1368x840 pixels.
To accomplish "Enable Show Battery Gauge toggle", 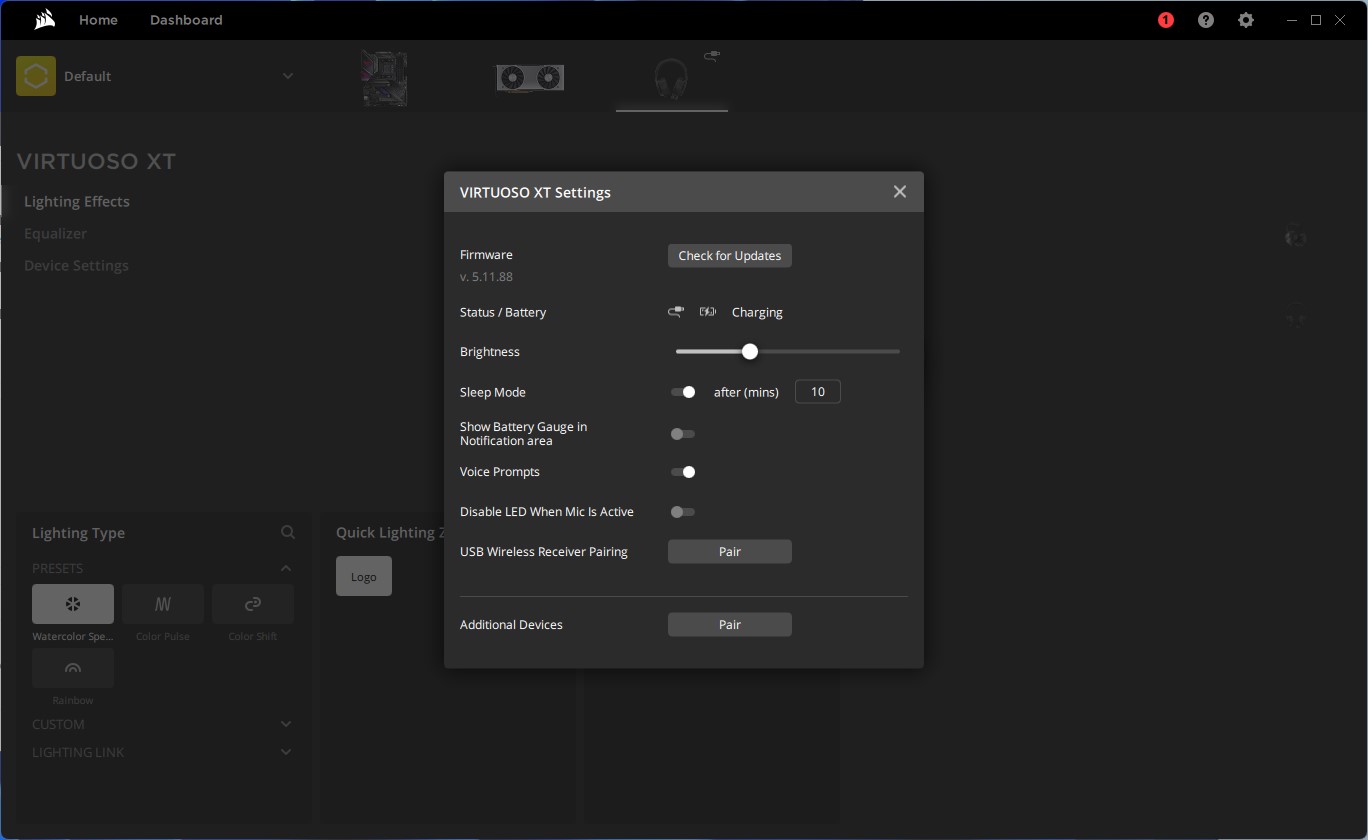I will click(683, 434).
